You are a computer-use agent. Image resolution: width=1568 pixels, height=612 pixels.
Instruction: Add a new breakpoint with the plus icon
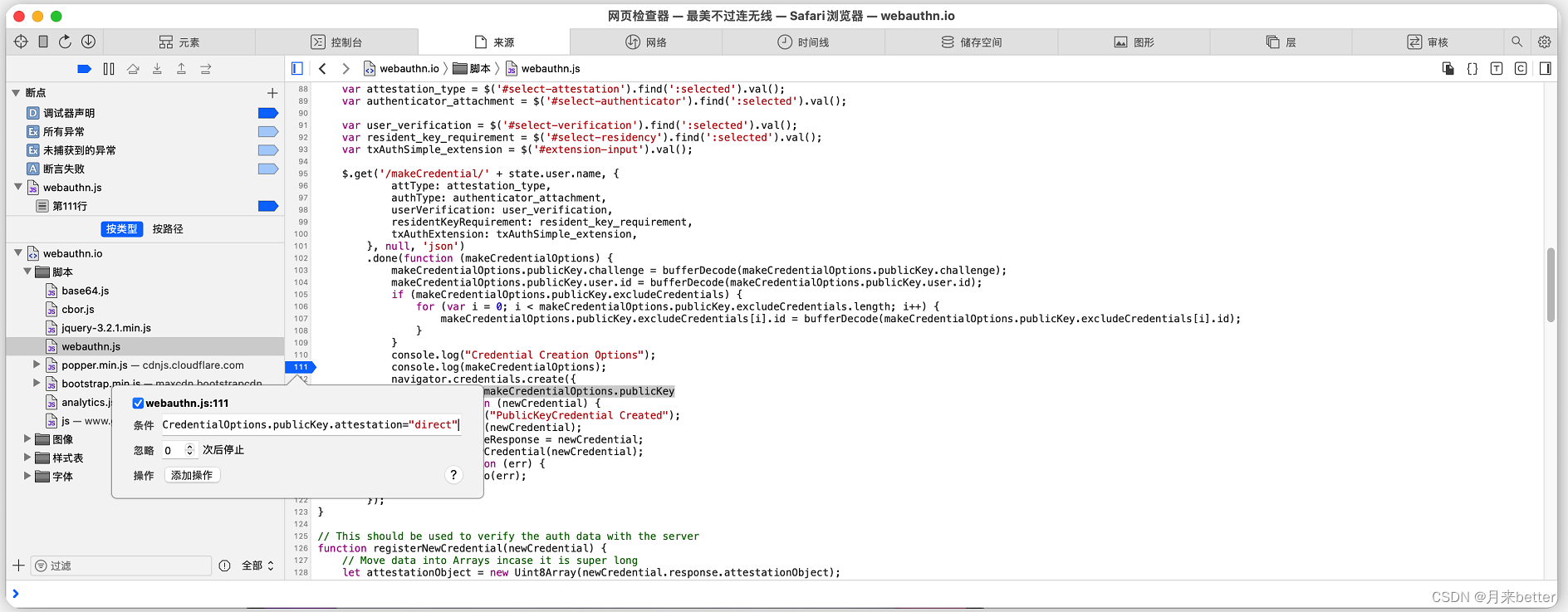272,93
